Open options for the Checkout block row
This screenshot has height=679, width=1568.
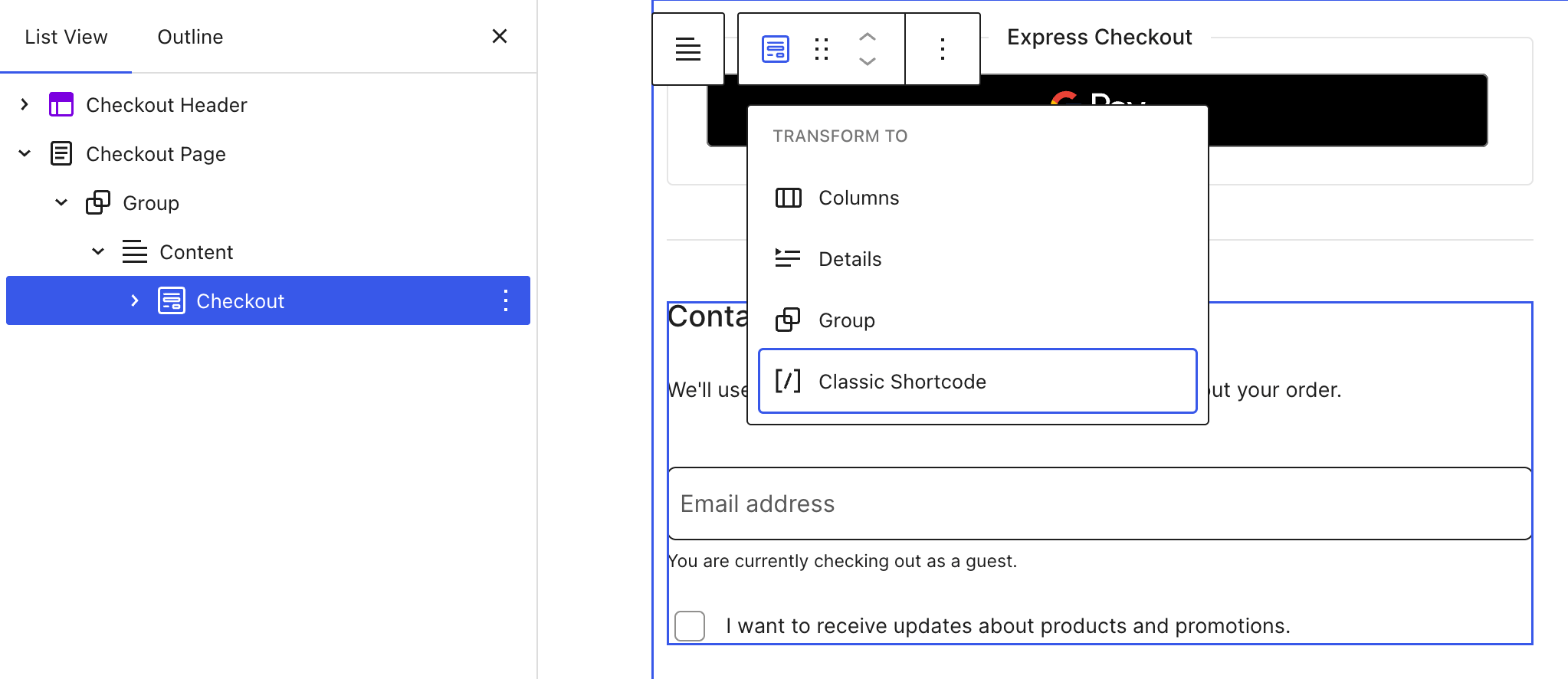pos(506,300)
